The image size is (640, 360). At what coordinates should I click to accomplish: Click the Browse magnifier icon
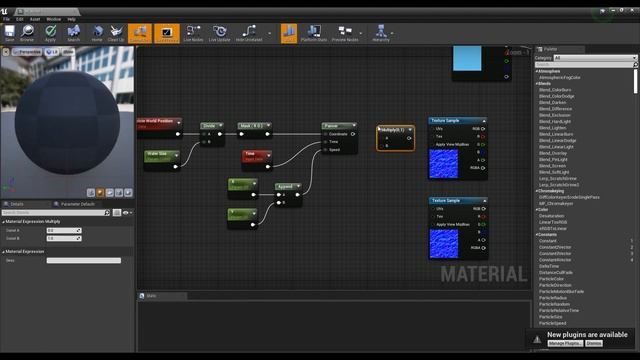tap(27, 33)
